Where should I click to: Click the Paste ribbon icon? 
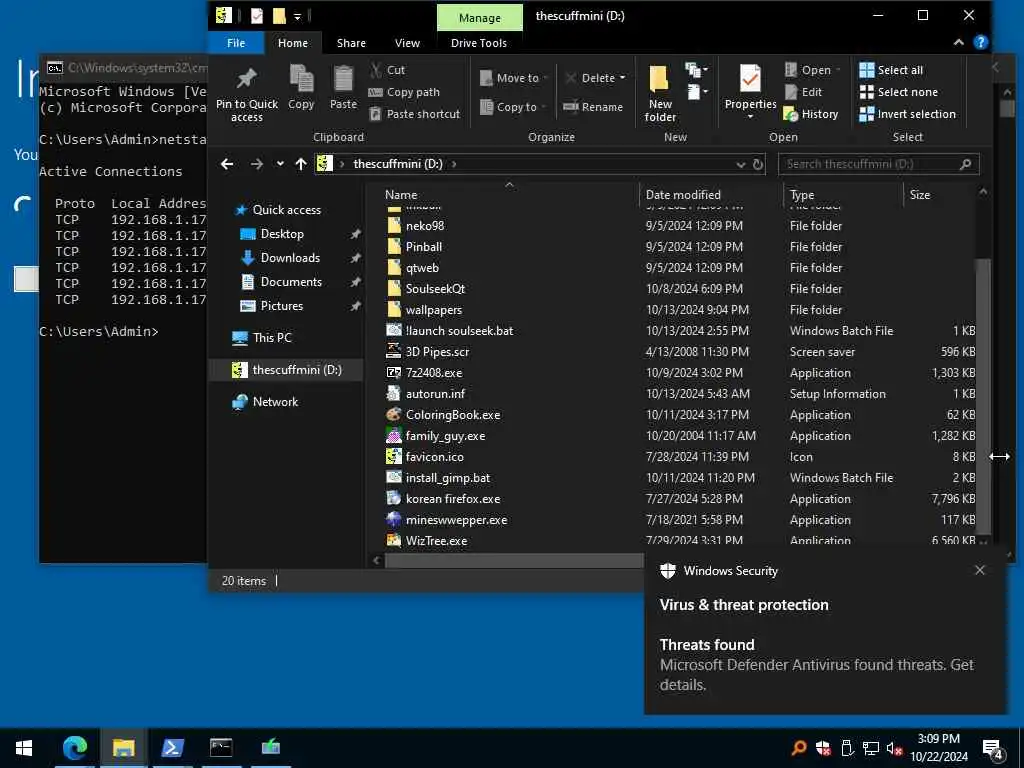pos(343,87)
